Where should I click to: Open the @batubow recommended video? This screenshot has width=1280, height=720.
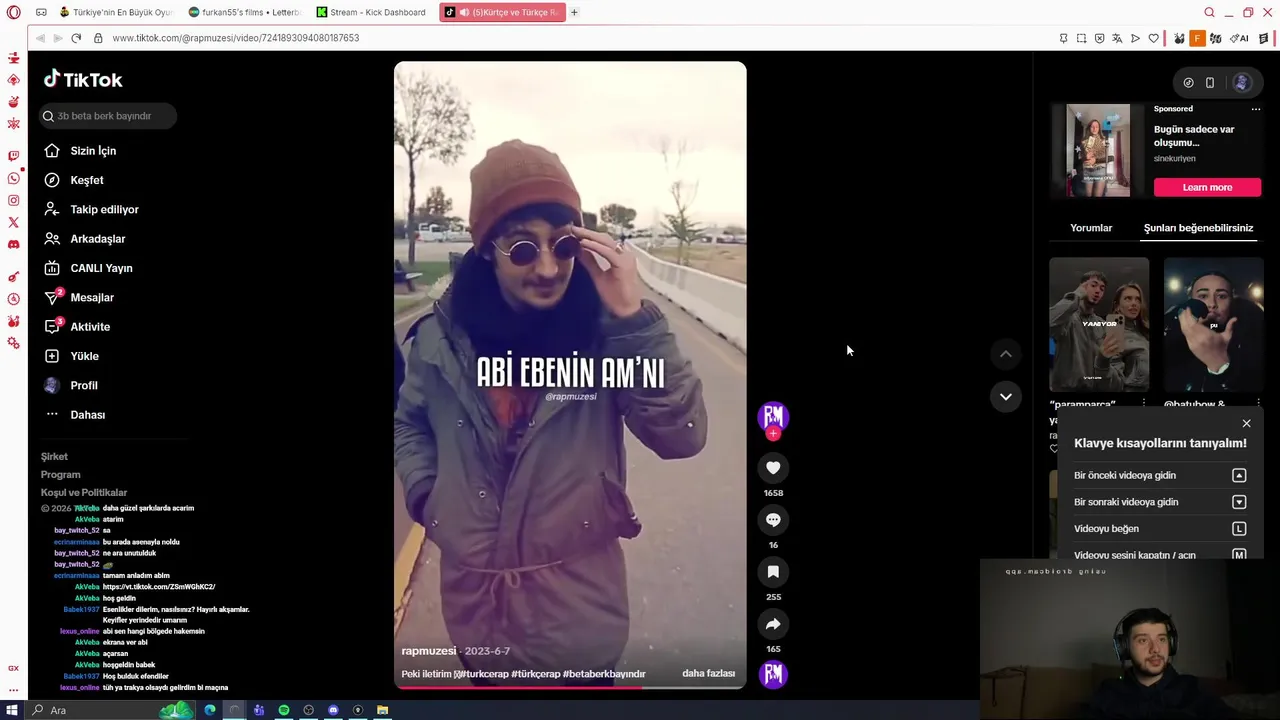point(1213,324)
